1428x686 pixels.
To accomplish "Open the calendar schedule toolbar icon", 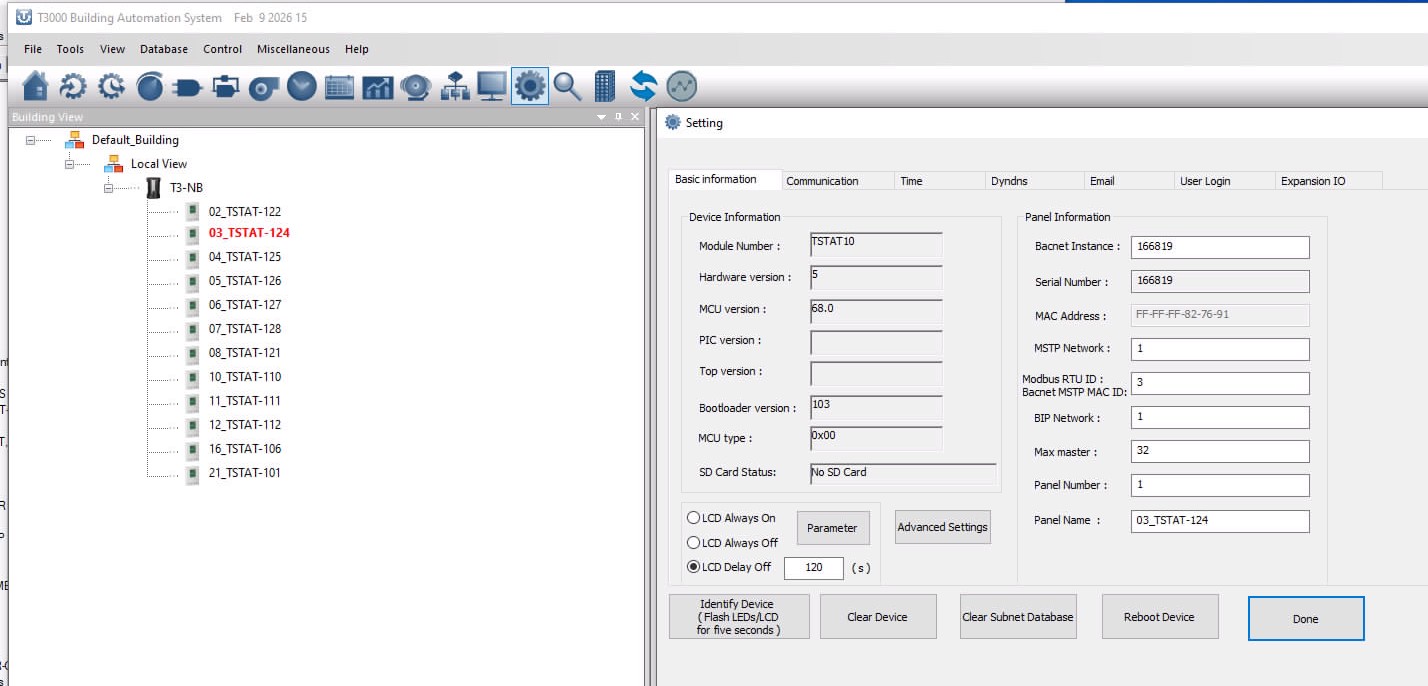I will (339, 87).
